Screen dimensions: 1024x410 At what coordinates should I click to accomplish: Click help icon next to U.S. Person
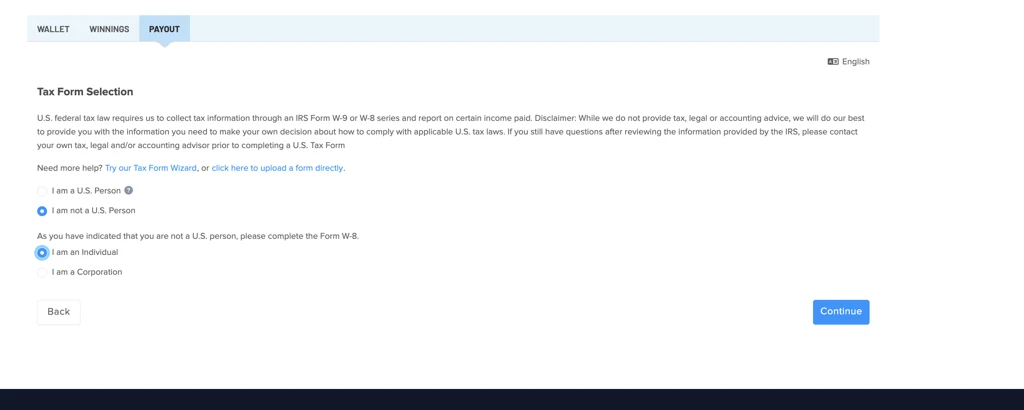pyautogui.click(x=129, y=191)
